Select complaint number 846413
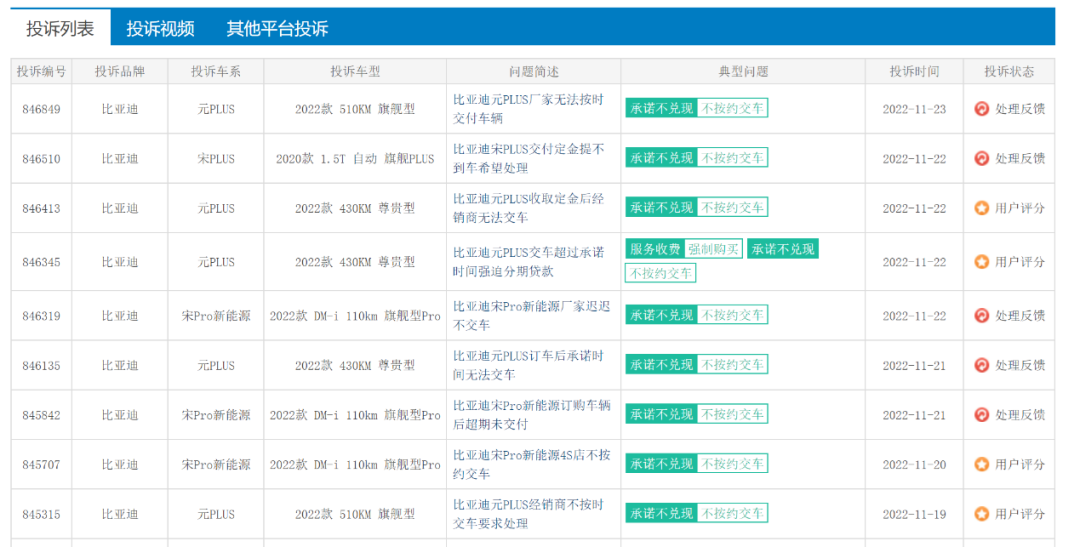Screen dimensions: 1080x547 pyautogui.click(x=41, y=208)
